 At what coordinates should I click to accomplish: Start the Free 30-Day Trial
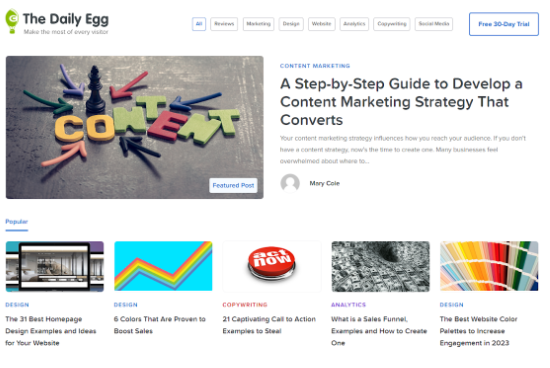point(504,24)
